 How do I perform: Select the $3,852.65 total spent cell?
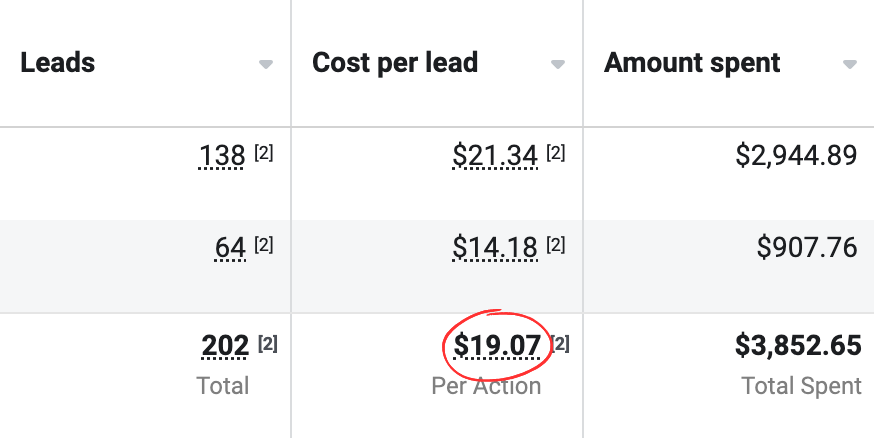[x=798, y=346]
